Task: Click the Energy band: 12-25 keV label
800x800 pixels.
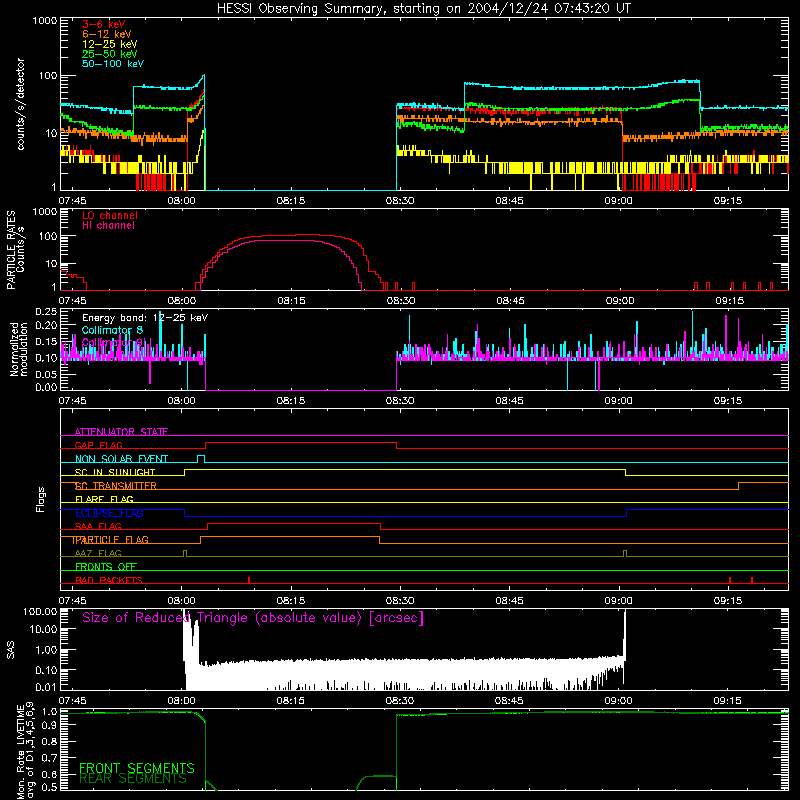Action: pyautogui.click(x=145, y=318)
